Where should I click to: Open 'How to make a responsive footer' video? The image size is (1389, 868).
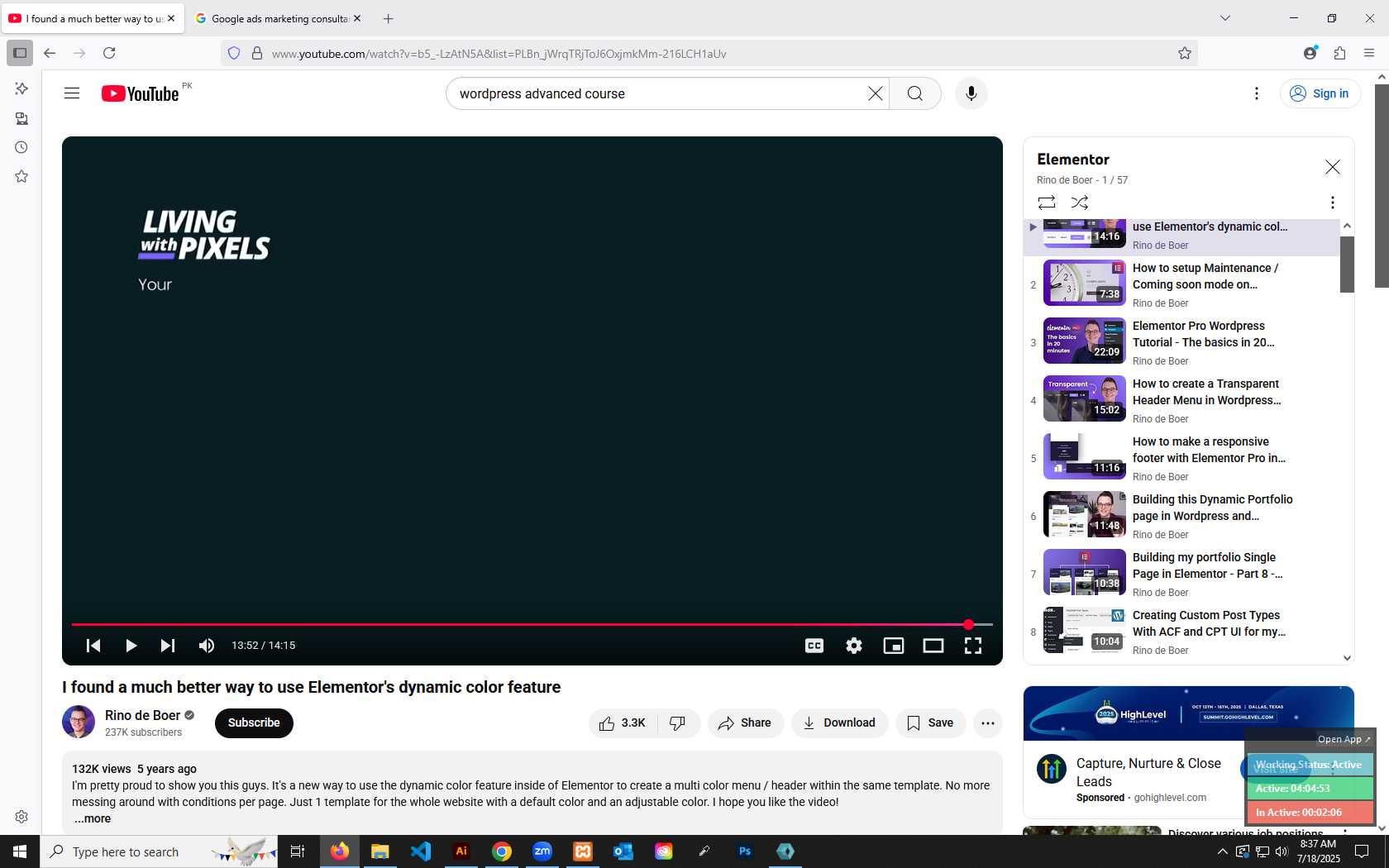(1181, 458)
